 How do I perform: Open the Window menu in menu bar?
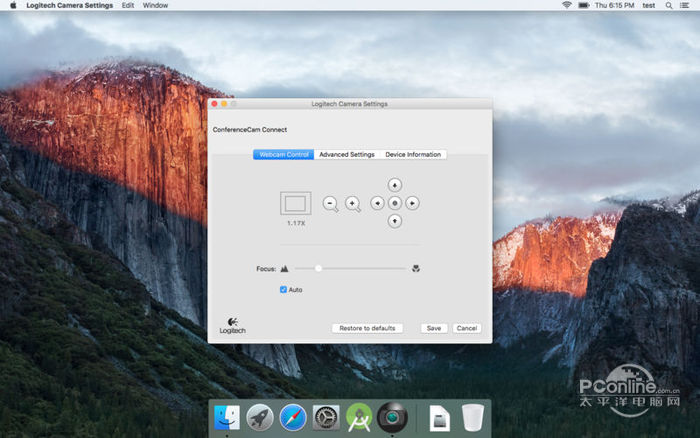(155, 5)
